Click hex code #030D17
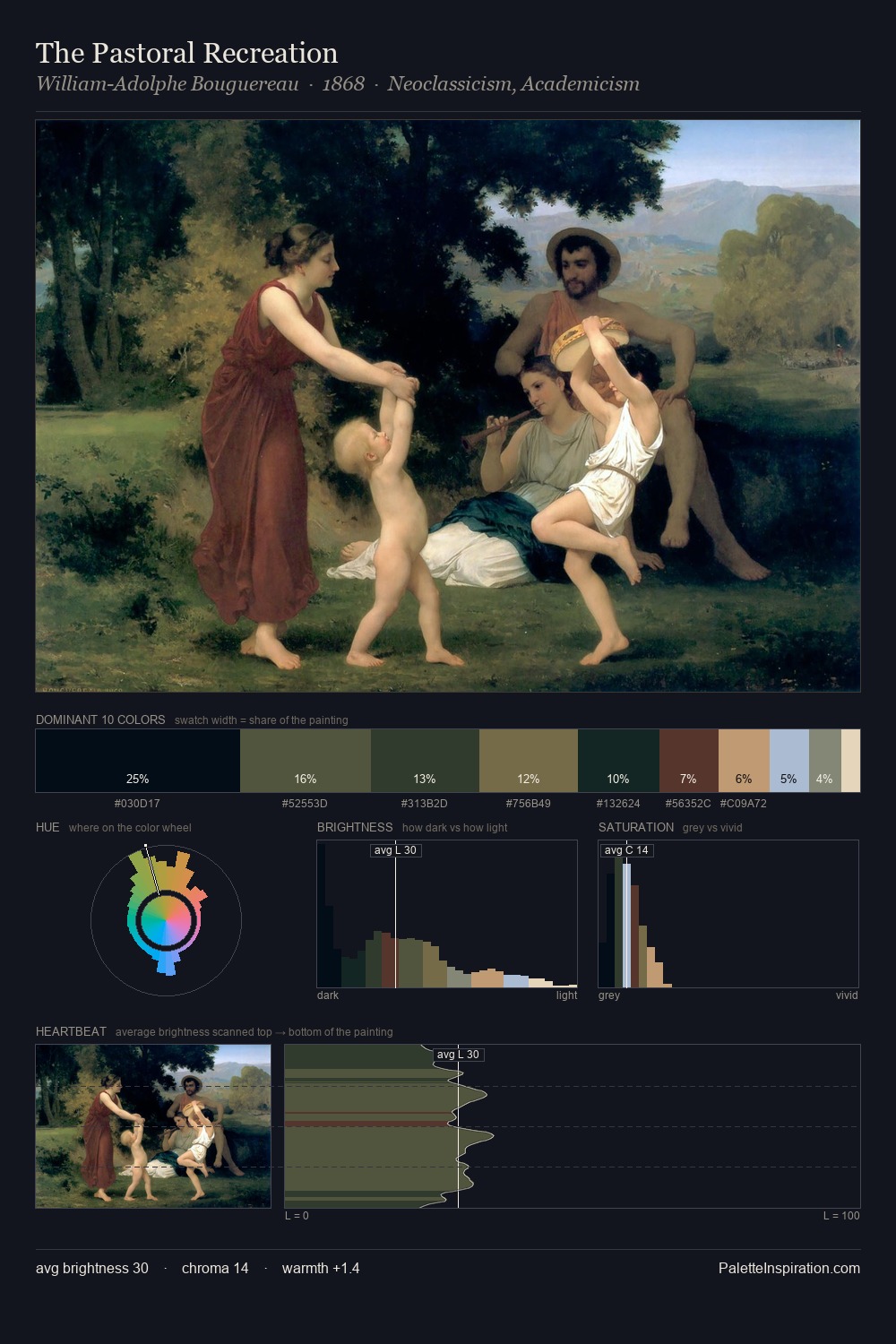Viewport: 896px width, 1344px height. pos(137,804)
